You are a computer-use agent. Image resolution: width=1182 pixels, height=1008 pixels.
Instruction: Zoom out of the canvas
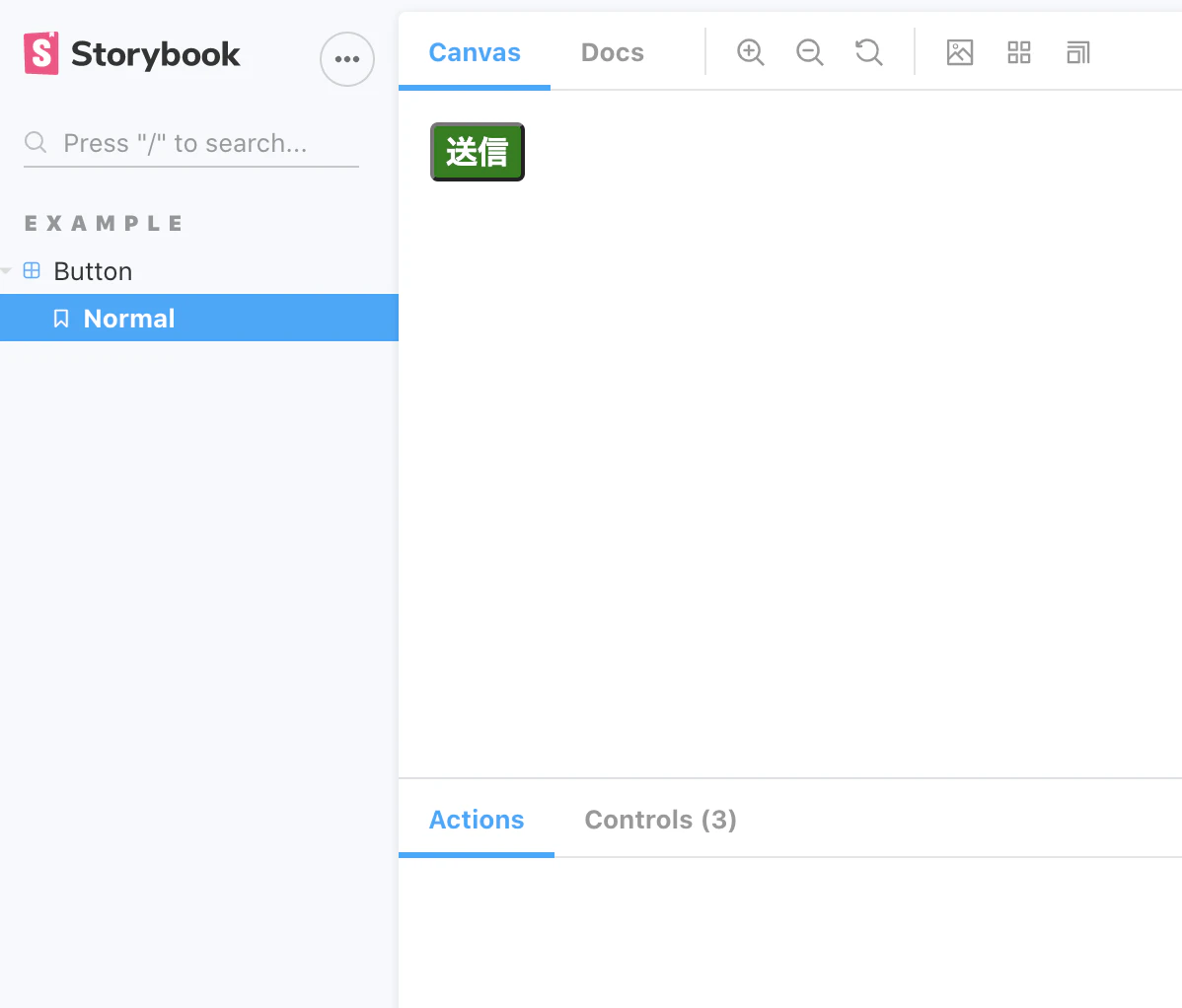810,52
